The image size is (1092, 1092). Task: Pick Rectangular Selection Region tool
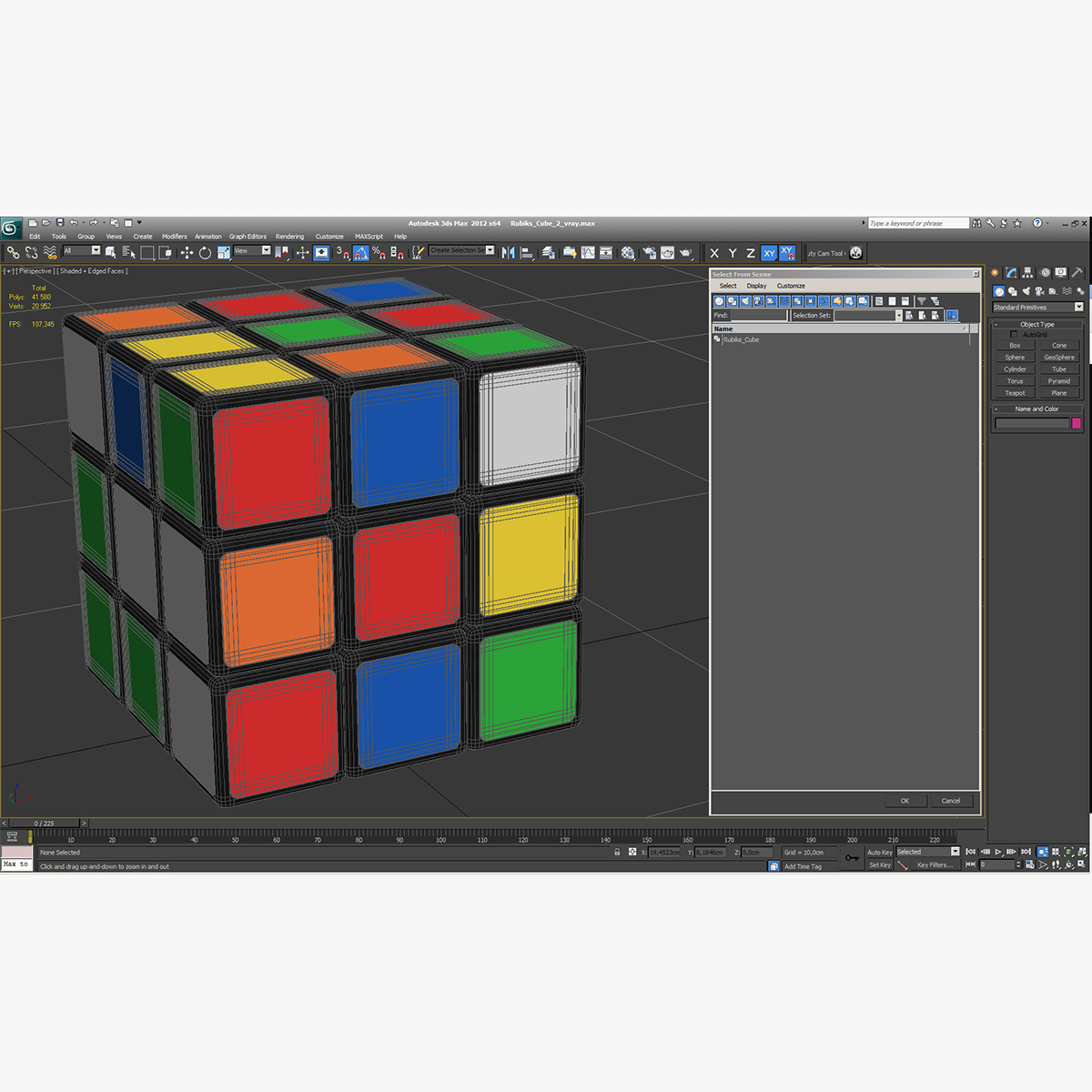coord(147,252)
